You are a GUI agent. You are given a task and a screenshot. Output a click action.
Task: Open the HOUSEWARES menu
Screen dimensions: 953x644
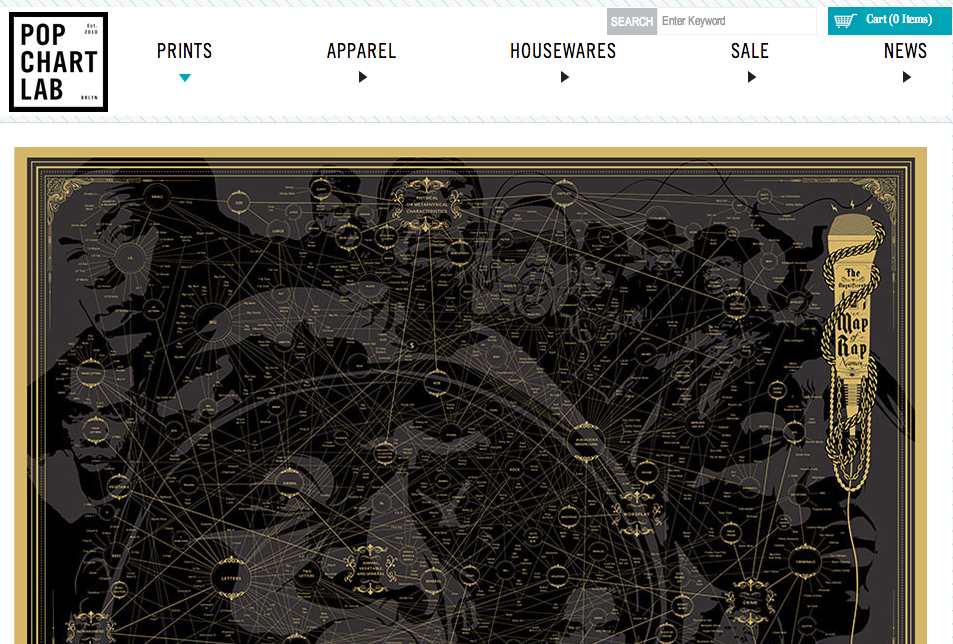point(563,51)
